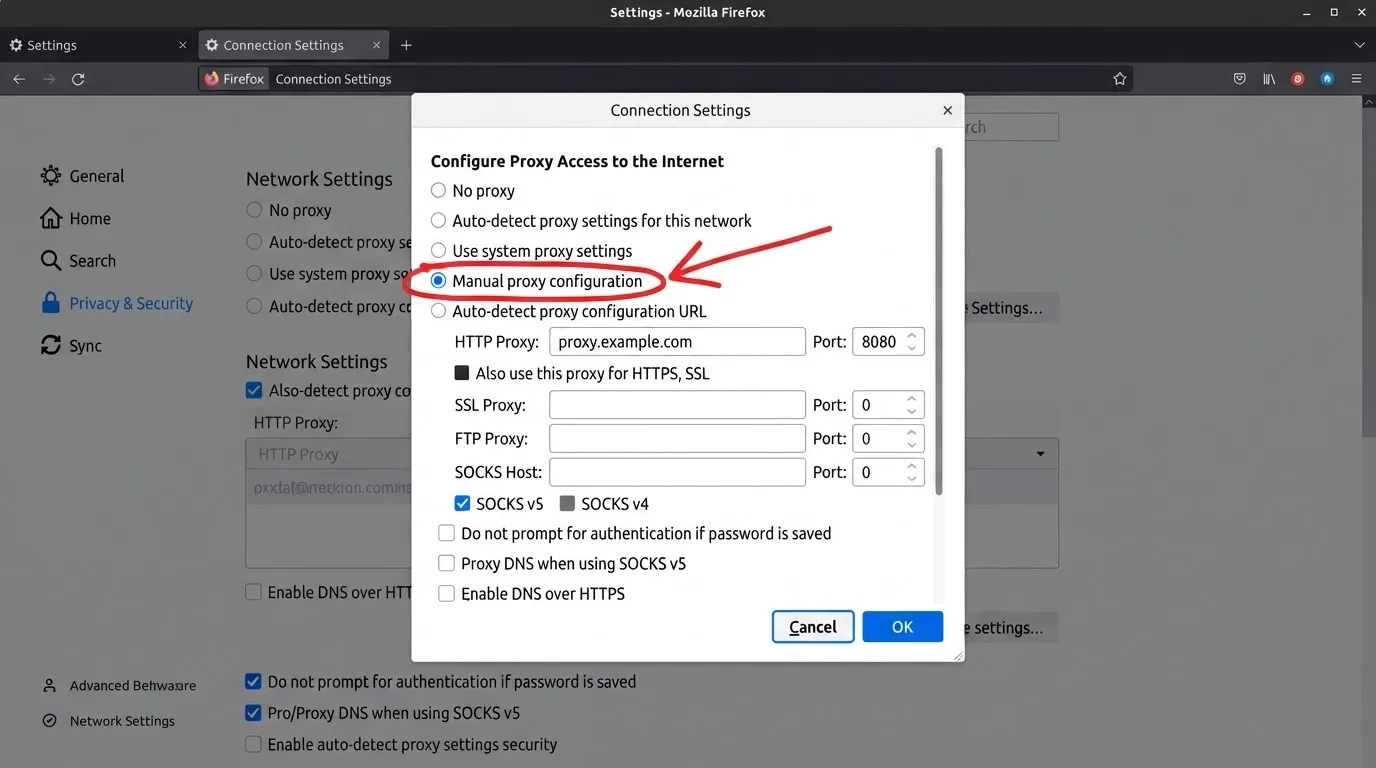Toggle Also use this proxy for HTTPS, SSL
Screen dimensions: 1376x768
(462, 373)
